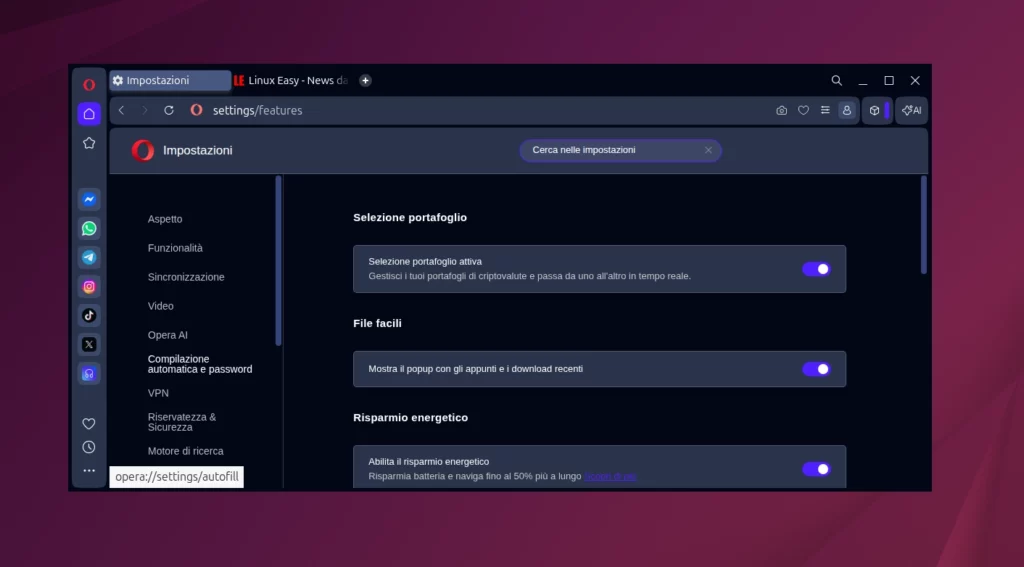Select Funzionalità in settings menu
The height and width of the screenshot is (567, 1024).
pos(175,248)
